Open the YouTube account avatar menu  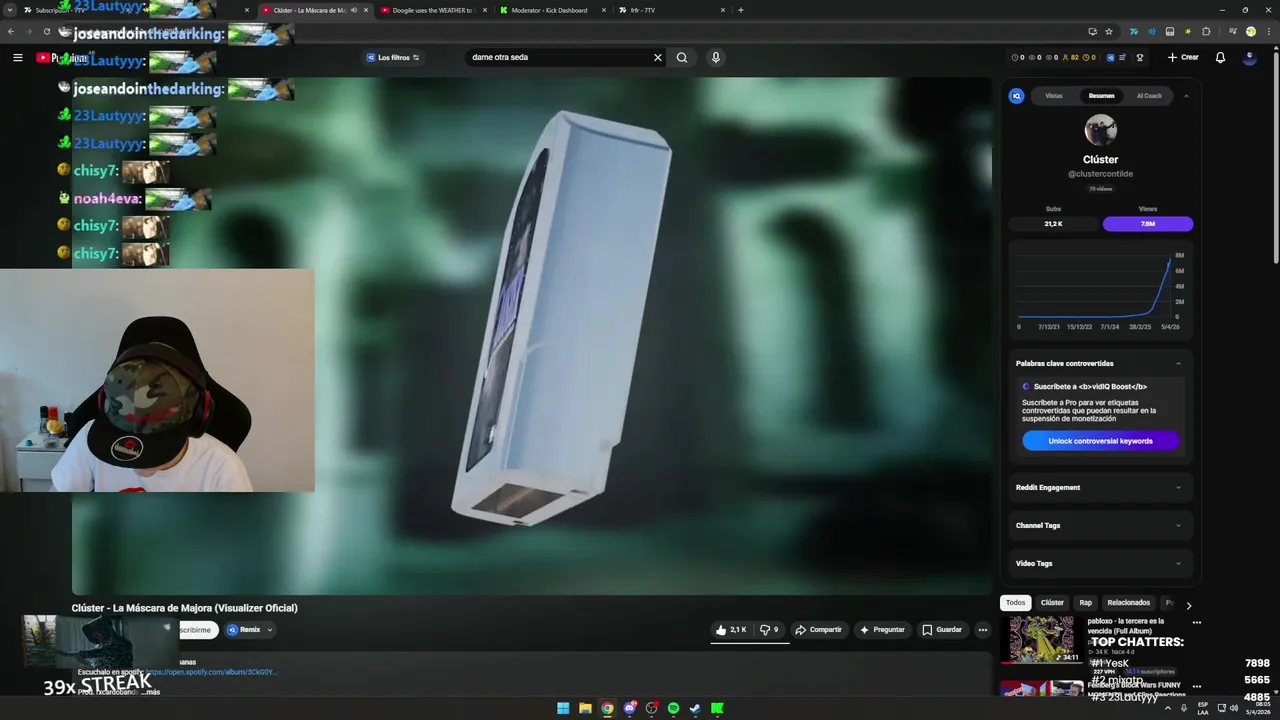click(x=1249, y=58)
